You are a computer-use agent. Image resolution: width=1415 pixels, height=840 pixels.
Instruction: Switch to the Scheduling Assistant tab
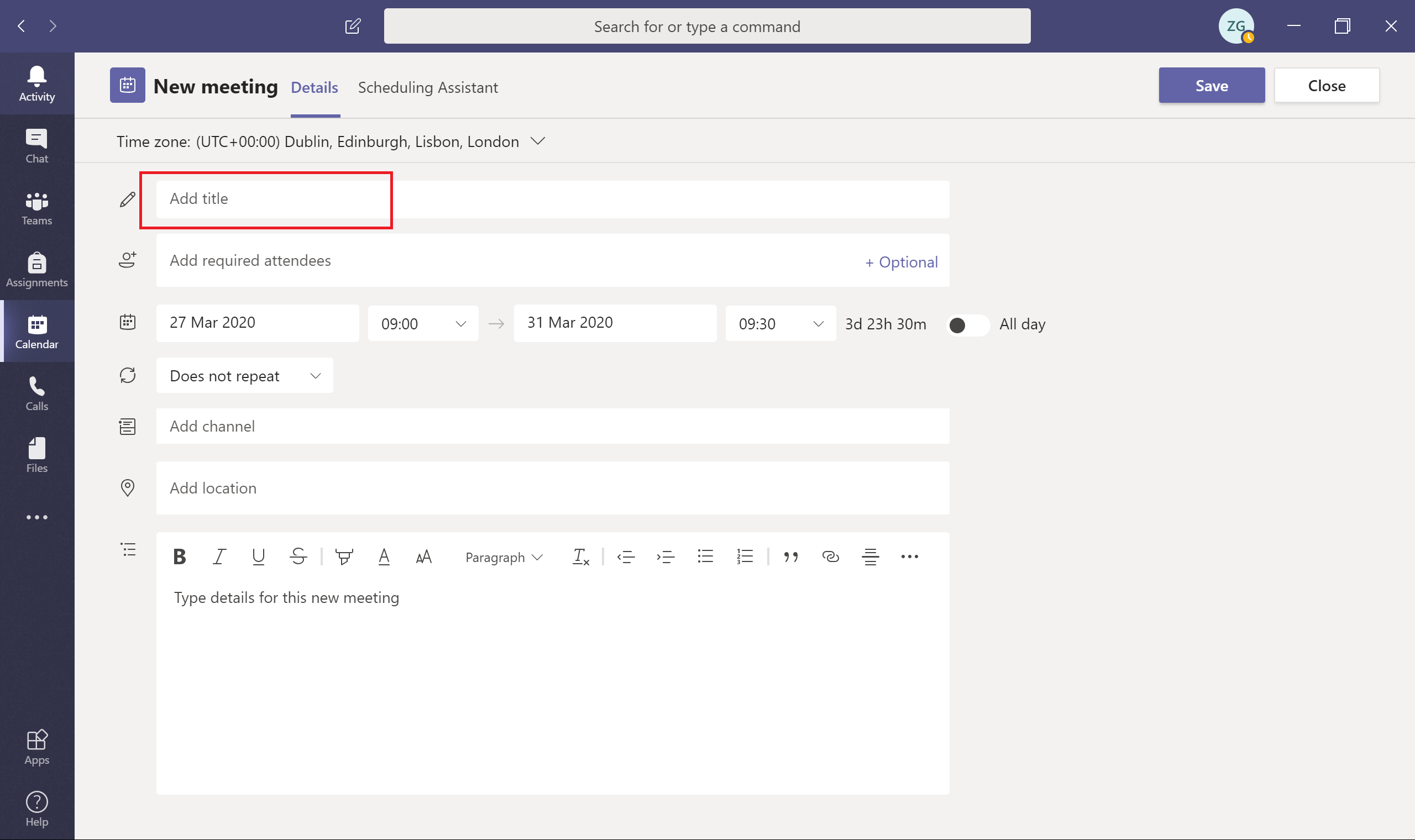[428, 88]
